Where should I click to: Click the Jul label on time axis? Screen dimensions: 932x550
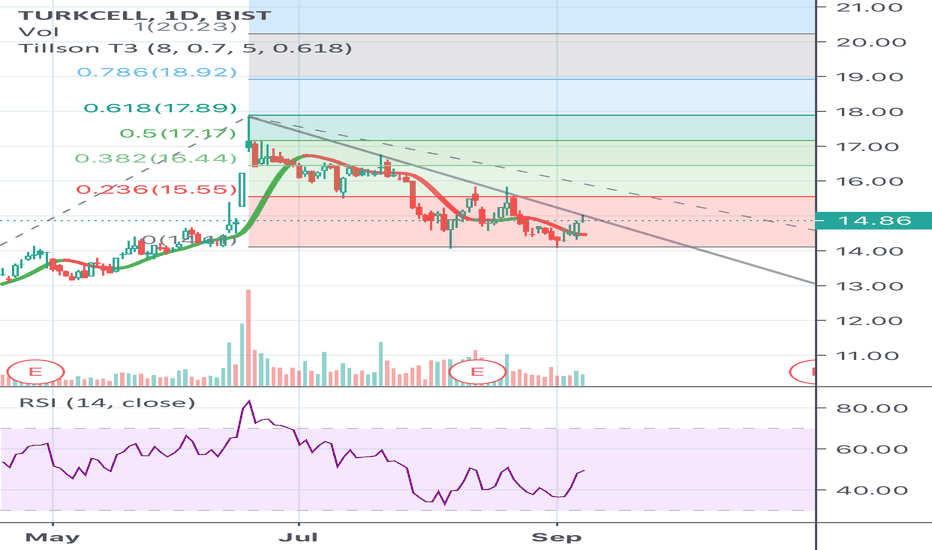298,538
